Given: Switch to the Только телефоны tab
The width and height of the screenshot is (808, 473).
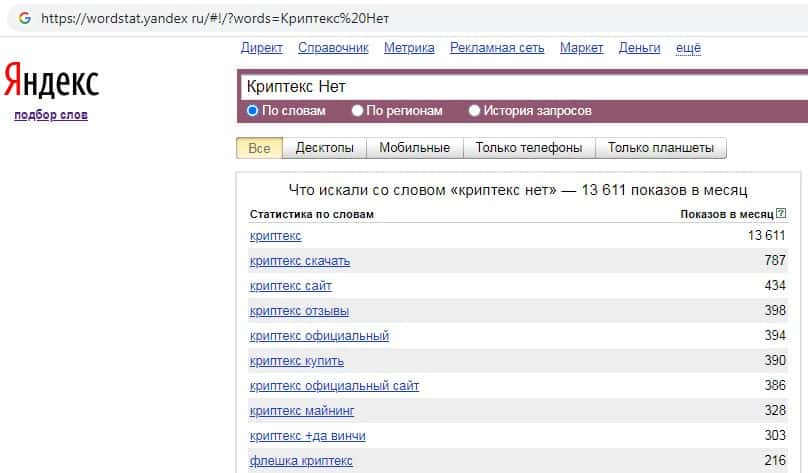Looking at the screenshot, I should coord(529,148).
